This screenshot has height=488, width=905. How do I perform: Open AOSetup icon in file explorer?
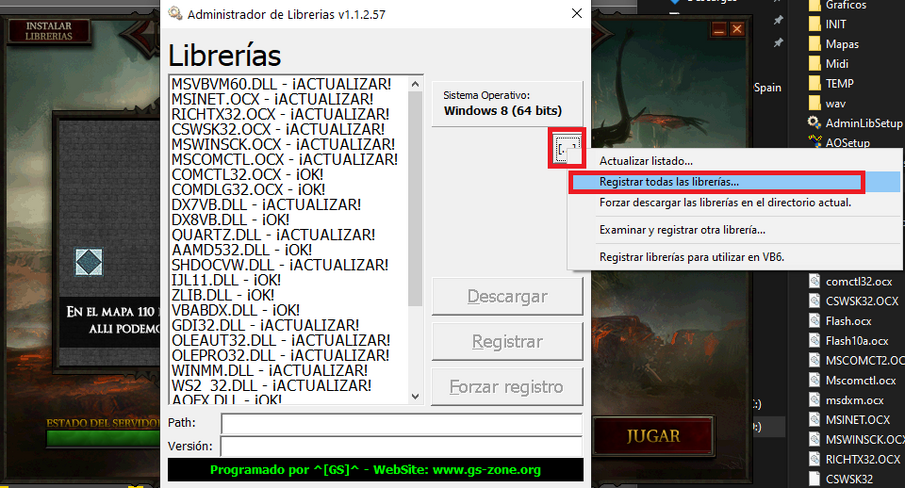814,142
